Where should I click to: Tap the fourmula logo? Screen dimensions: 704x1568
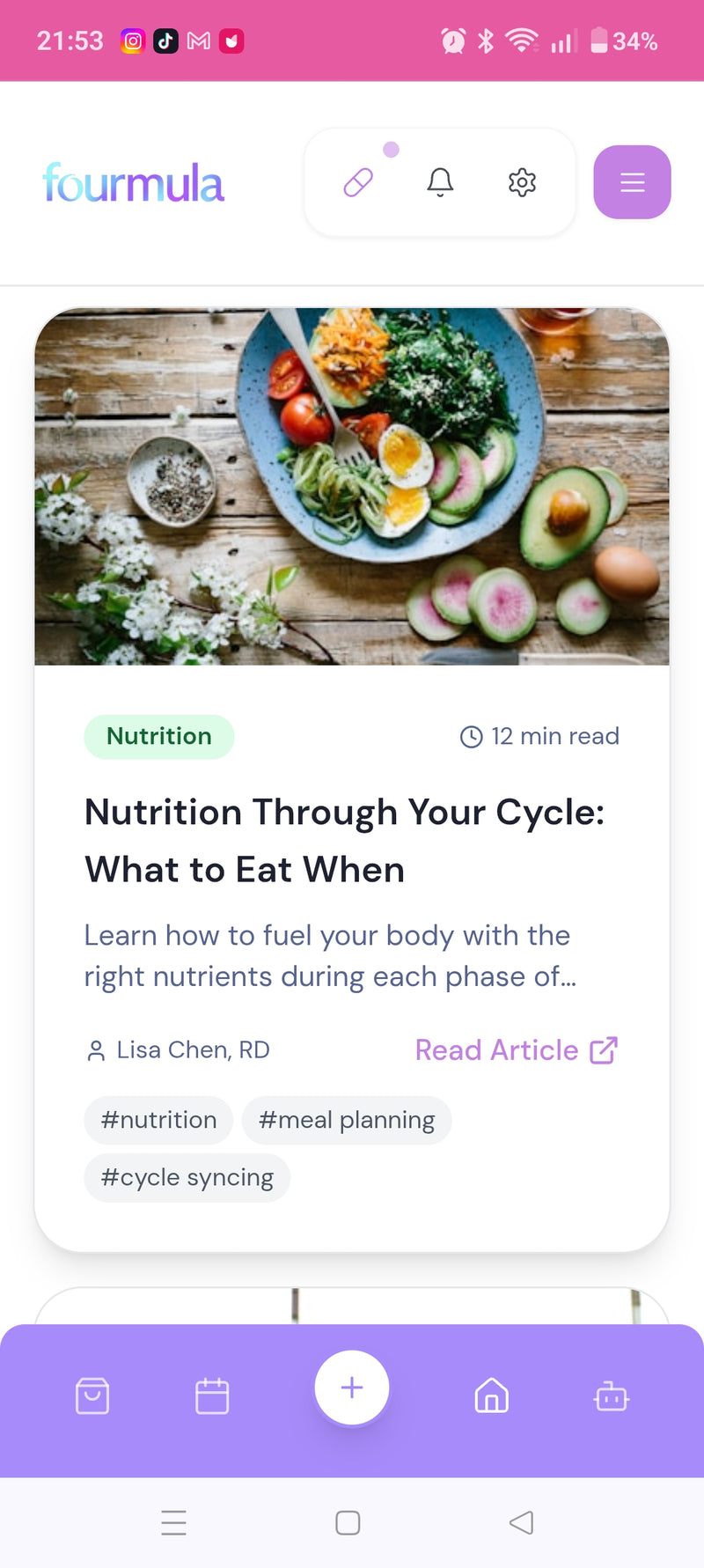pyautogui.click(x=134, y=183)
